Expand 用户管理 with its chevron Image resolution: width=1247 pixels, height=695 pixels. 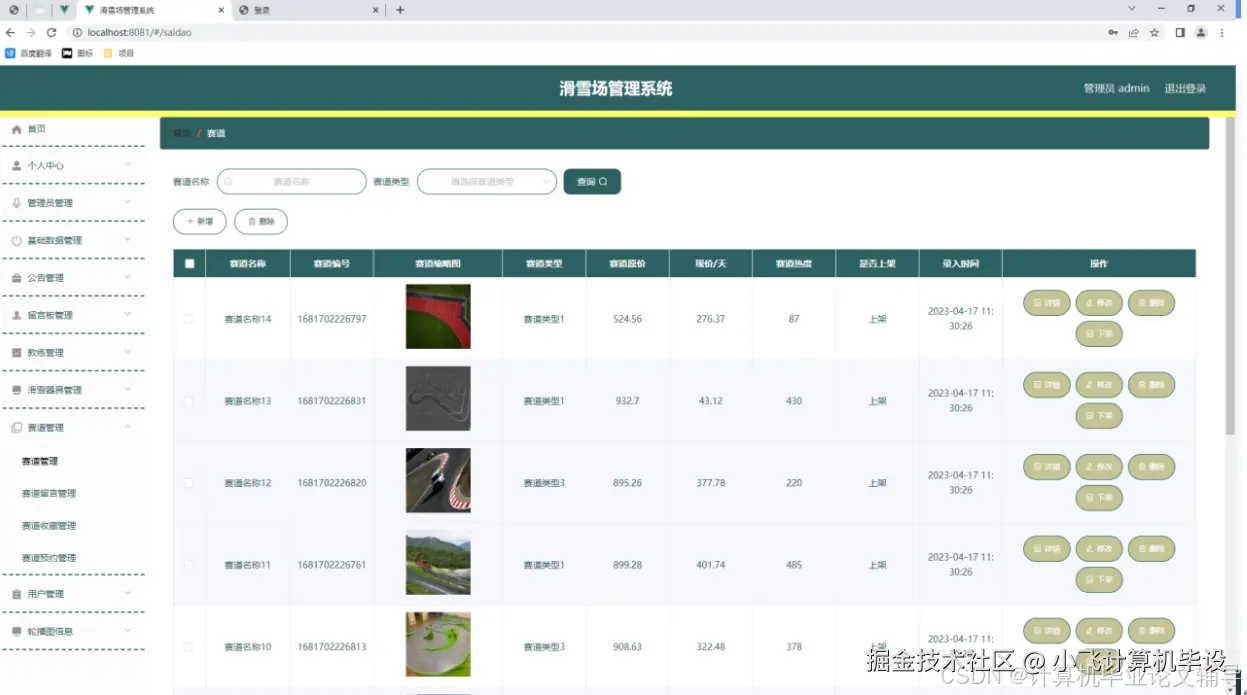coord(128,593)
